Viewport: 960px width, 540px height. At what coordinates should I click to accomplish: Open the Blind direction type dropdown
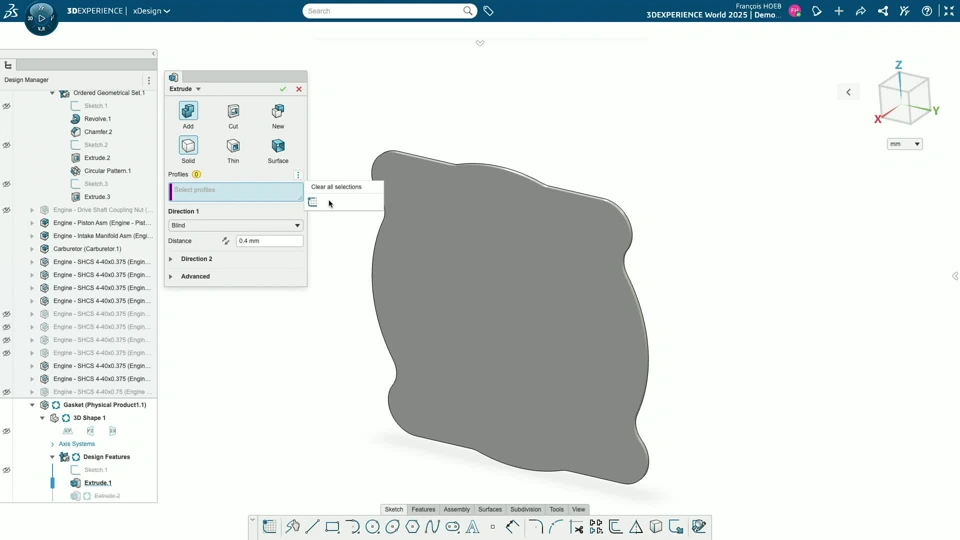coord(236,225)
